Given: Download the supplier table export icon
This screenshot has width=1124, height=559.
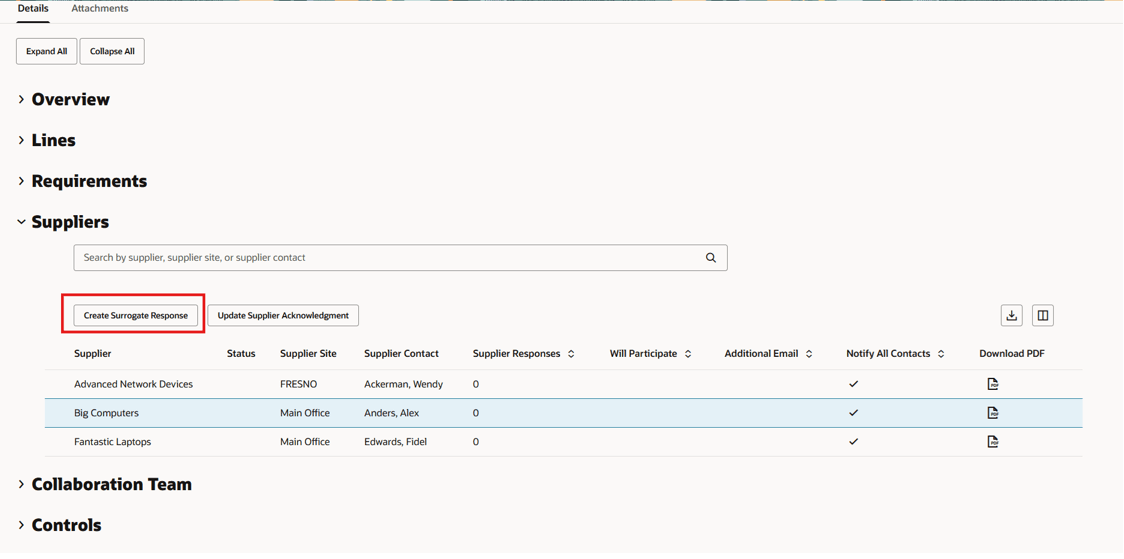Looking at the screenshot, I should pos(1011,315).
